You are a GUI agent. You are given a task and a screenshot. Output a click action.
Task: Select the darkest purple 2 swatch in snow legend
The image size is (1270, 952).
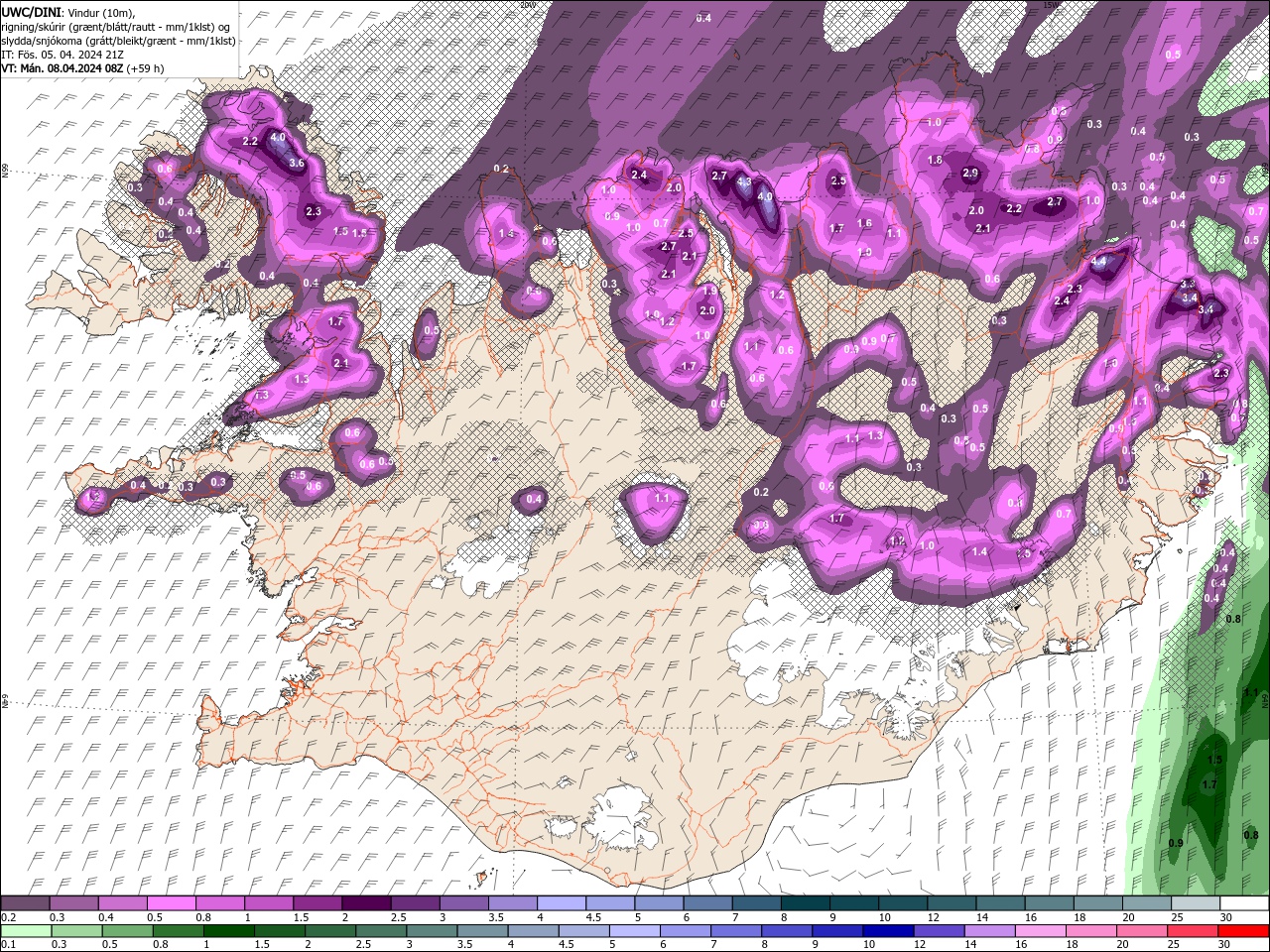point(366,903)
